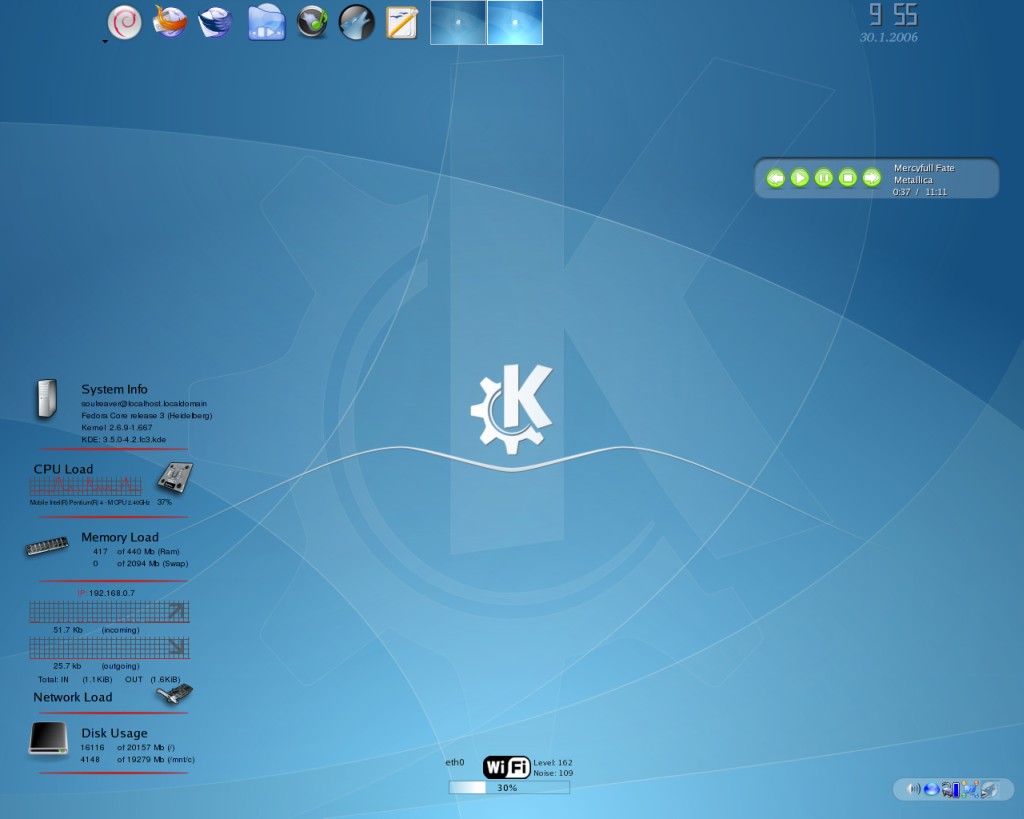Expand the small arrow below Debian icon
This screenshot has width=1024, height=819.
pos(105,42)
